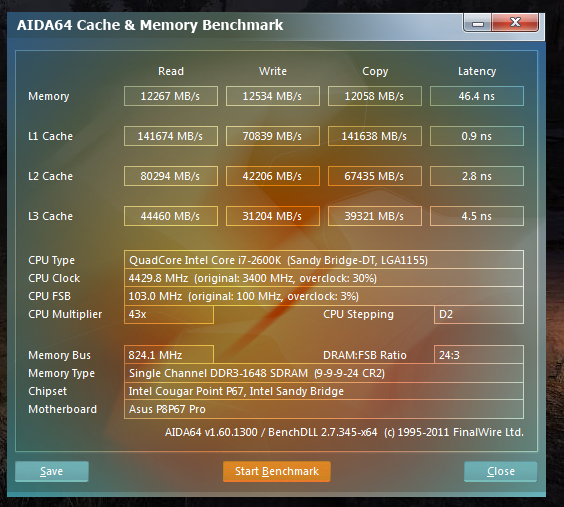
Task: Close window using the red X icon
Action: 515,23
